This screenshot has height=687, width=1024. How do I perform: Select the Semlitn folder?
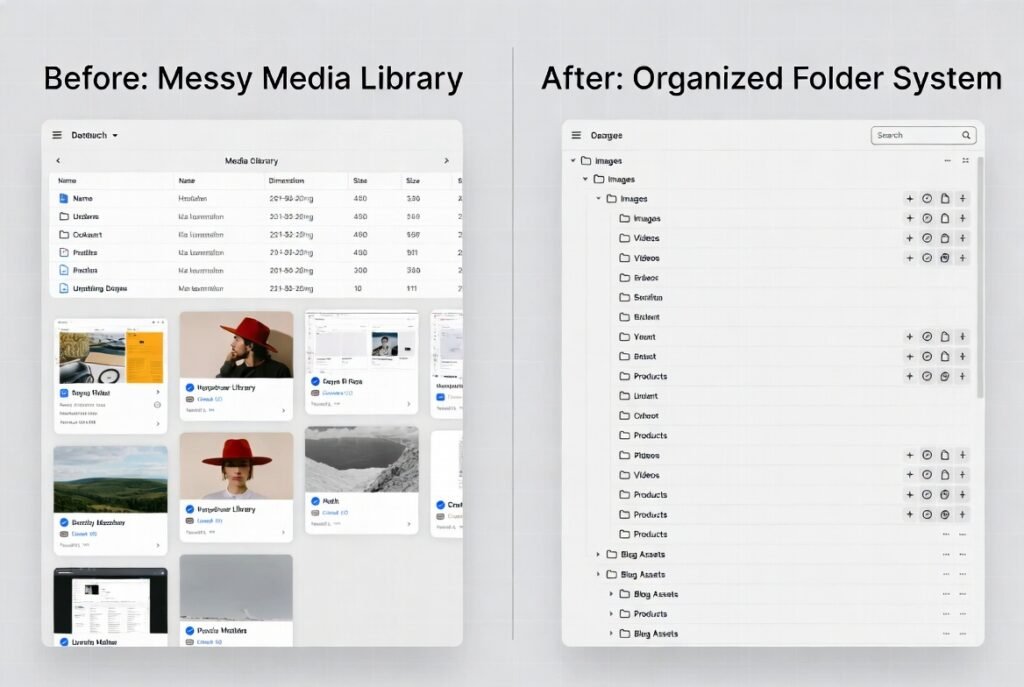(641, 297)
